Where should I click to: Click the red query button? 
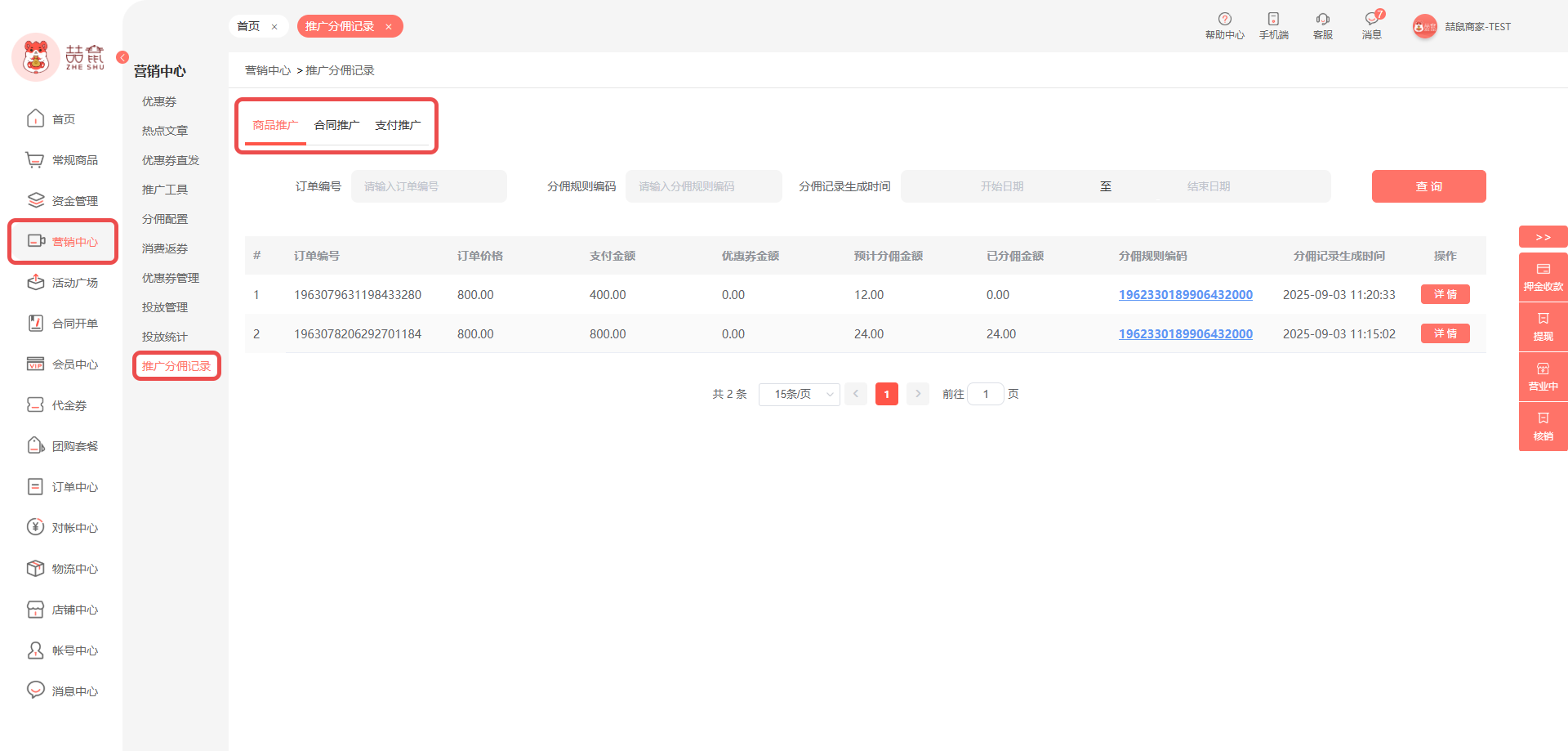1428,187
